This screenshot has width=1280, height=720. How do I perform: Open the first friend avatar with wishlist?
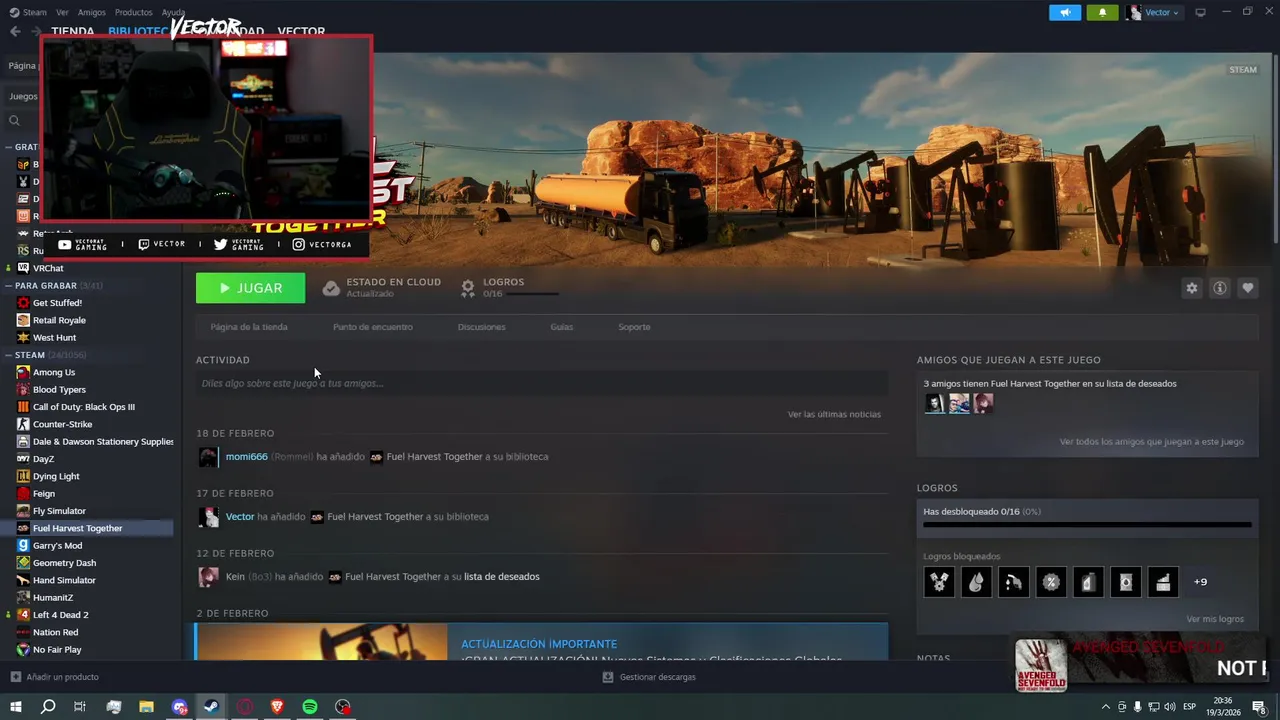click(935, 403)
